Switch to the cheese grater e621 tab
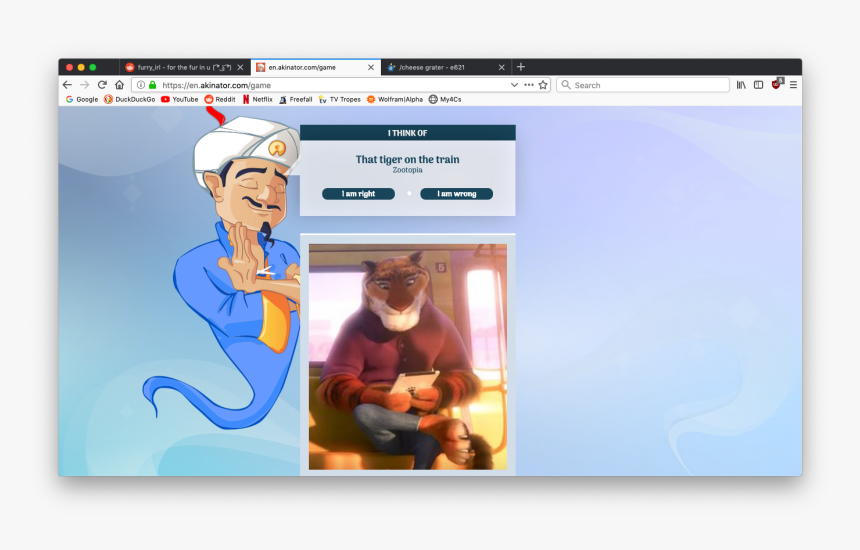860x550 pixels. pyautogui.click(x=446, y=67)
